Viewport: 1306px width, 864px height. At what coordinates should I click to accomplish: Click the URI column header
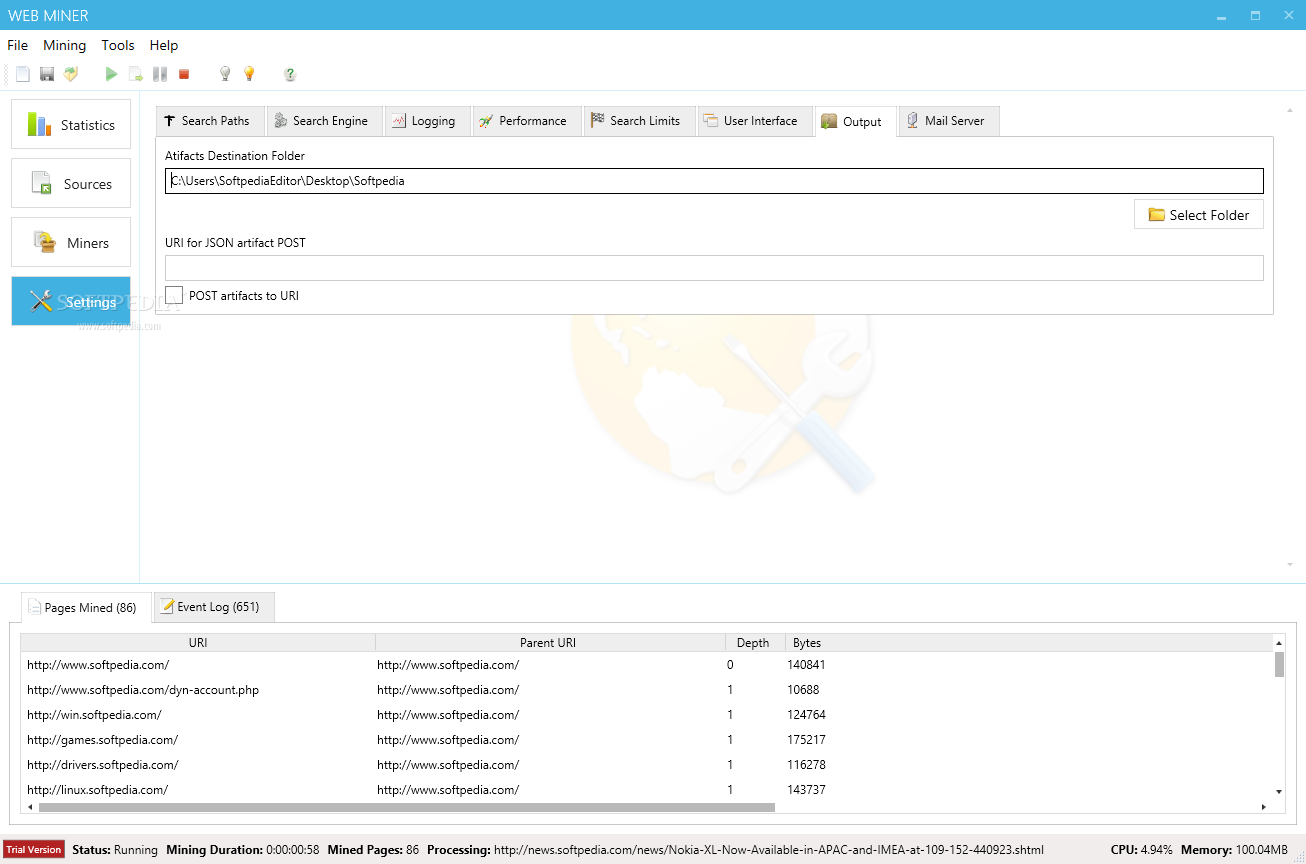pyautogui.click(x=198, y=643)
